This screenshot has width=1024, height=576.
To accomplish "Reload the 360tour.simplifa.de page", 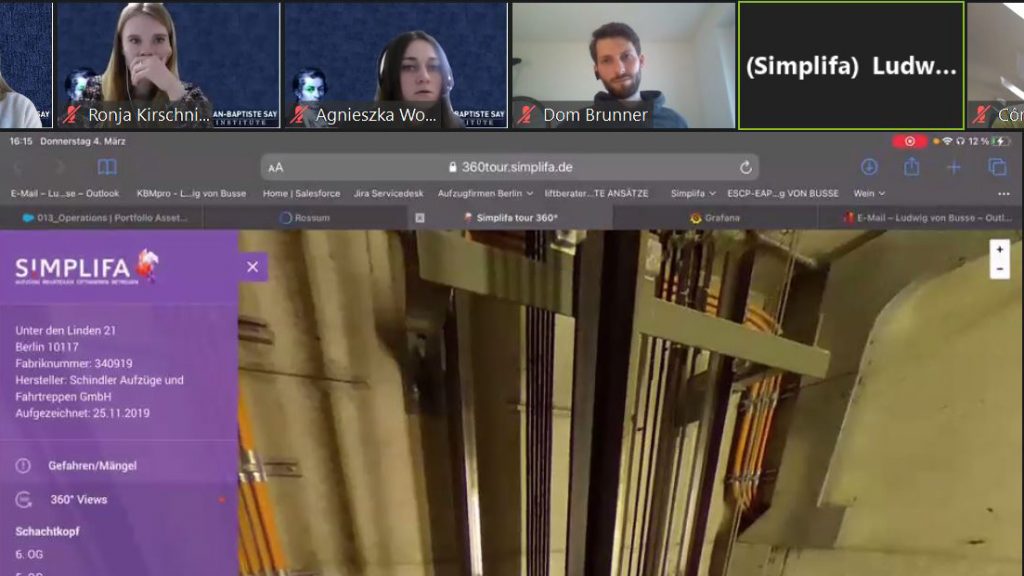I will point(746,168).
